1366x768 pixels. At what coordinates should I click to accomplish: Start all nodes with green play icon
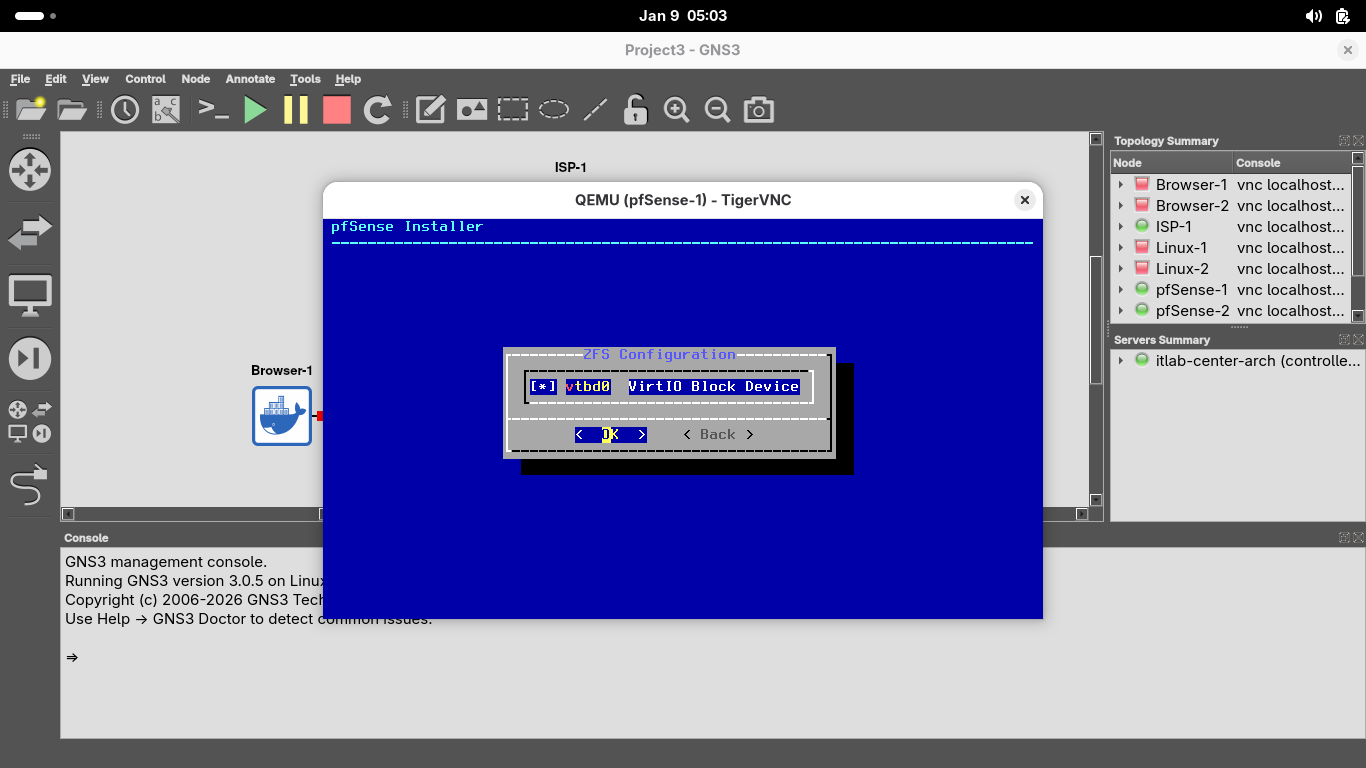click(x=256, y=110)
